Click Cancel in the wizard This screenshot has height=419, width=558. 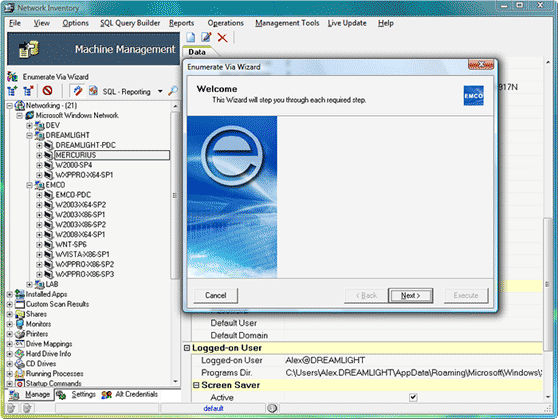click(x=216, y=295)
